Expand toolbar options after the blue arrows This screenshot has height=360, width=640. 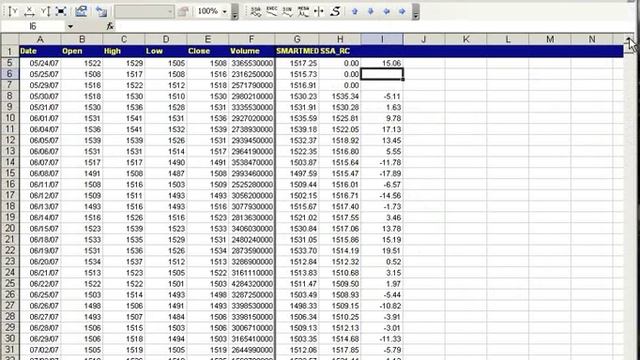click(x=416, y=12)
